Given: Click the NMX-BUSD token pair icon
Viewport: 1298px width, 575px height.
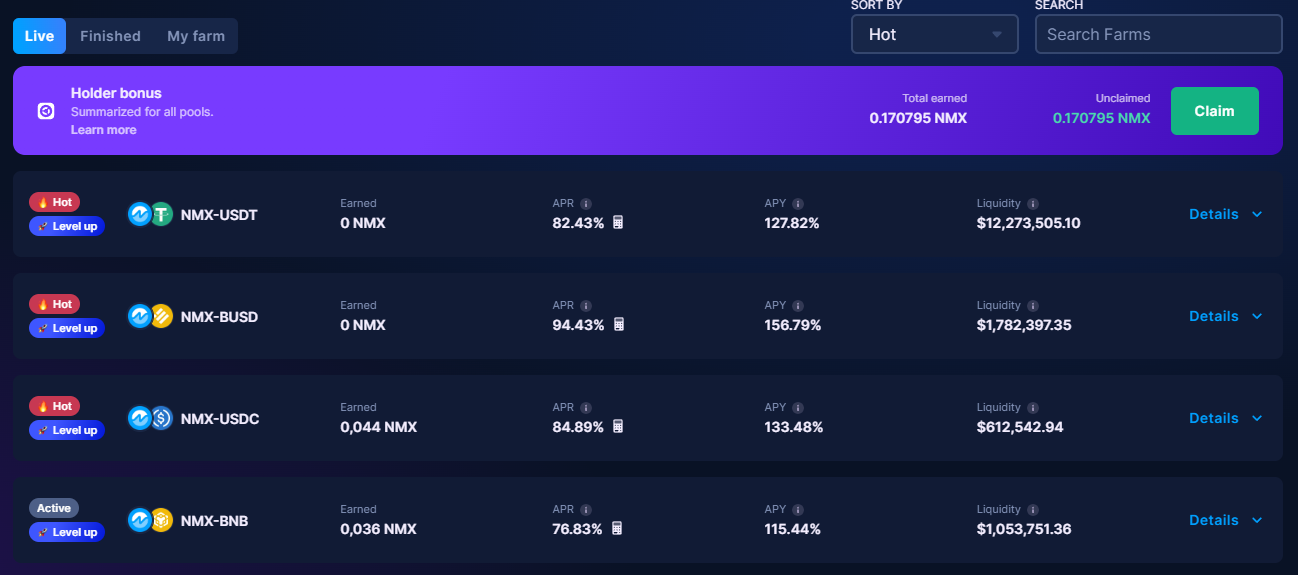Looking at the screenshot, I should click(x=151, y=316).
